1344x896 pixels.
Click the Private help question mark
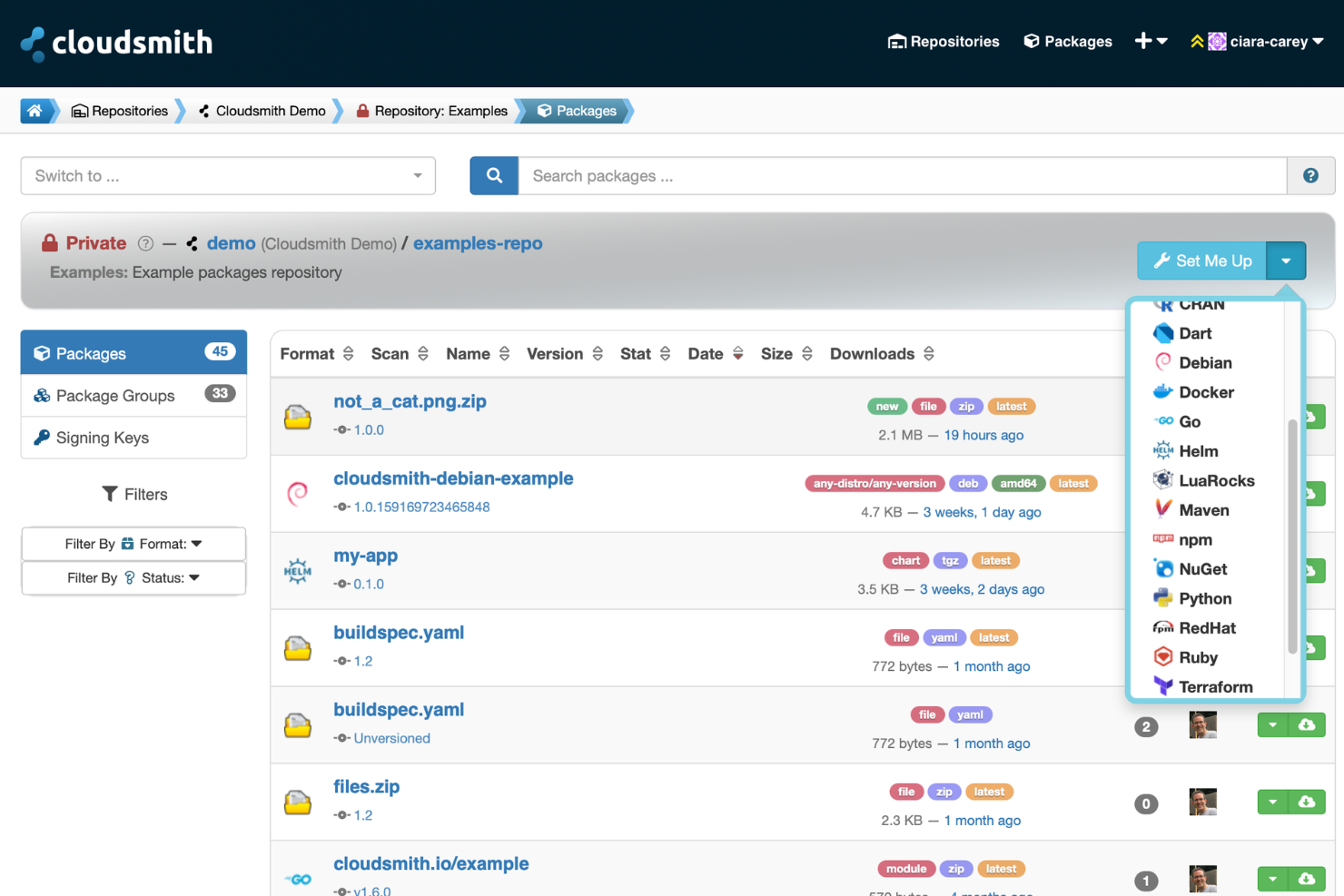(x=145, y=243)
